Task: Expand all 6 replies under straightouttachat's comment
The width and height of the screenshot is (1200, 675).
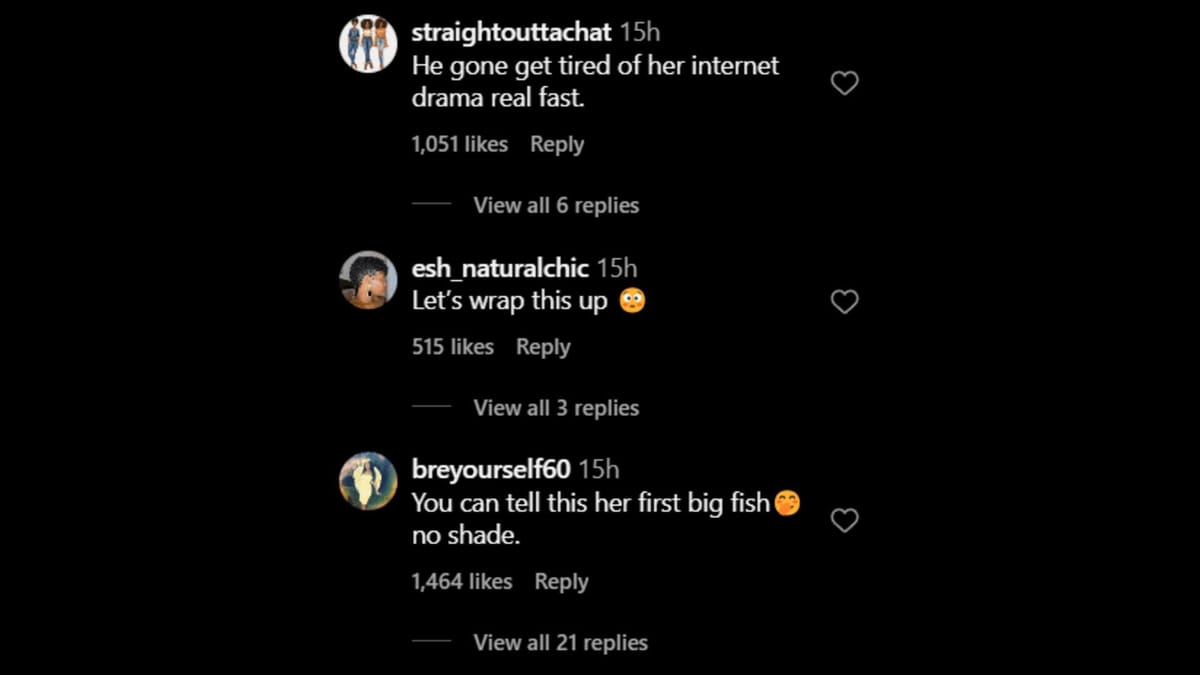Action: [x=556, y=205]
